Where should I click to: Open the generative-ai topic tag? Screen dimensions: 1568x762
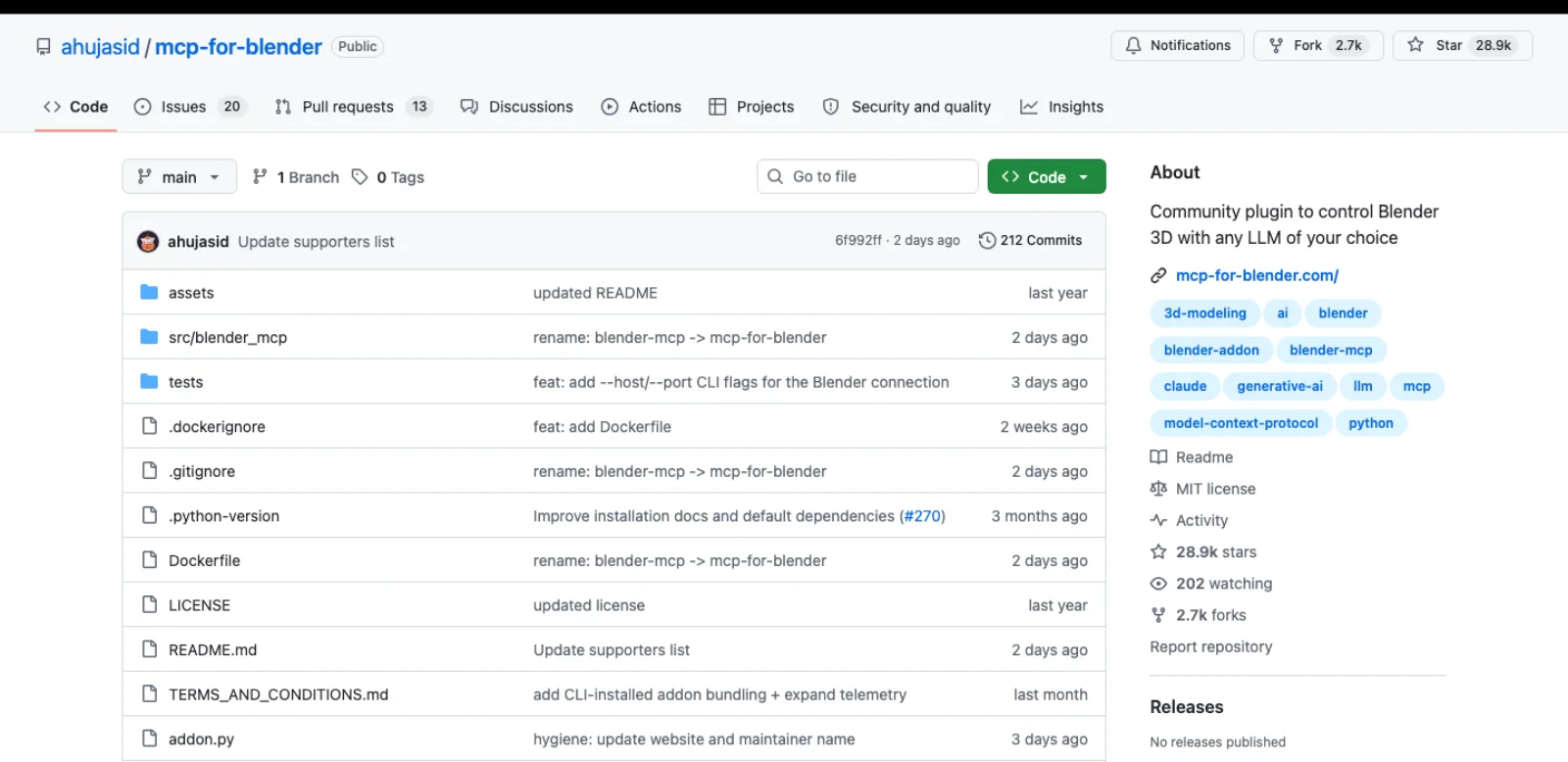pos(1279,386)
